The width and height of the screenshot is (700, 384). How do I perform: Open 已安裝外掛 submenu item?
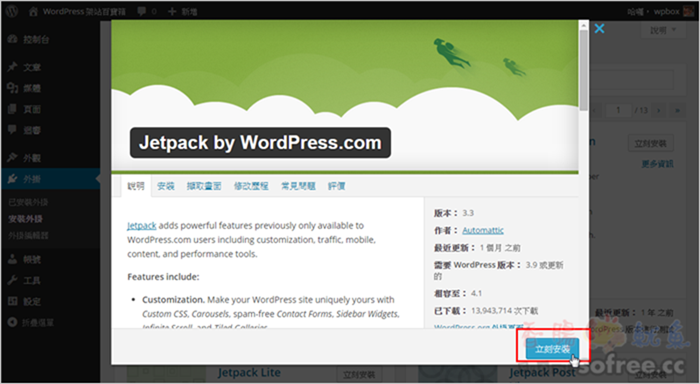click(x=28, y=202)
